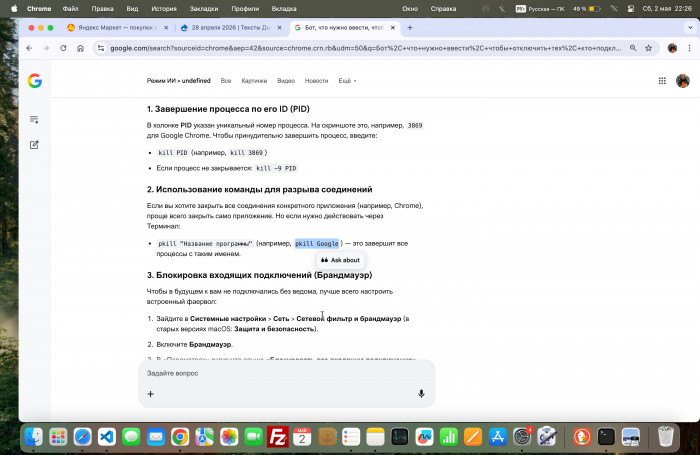
Task: Start voice input with microphone icon
Action: [421, 394]
